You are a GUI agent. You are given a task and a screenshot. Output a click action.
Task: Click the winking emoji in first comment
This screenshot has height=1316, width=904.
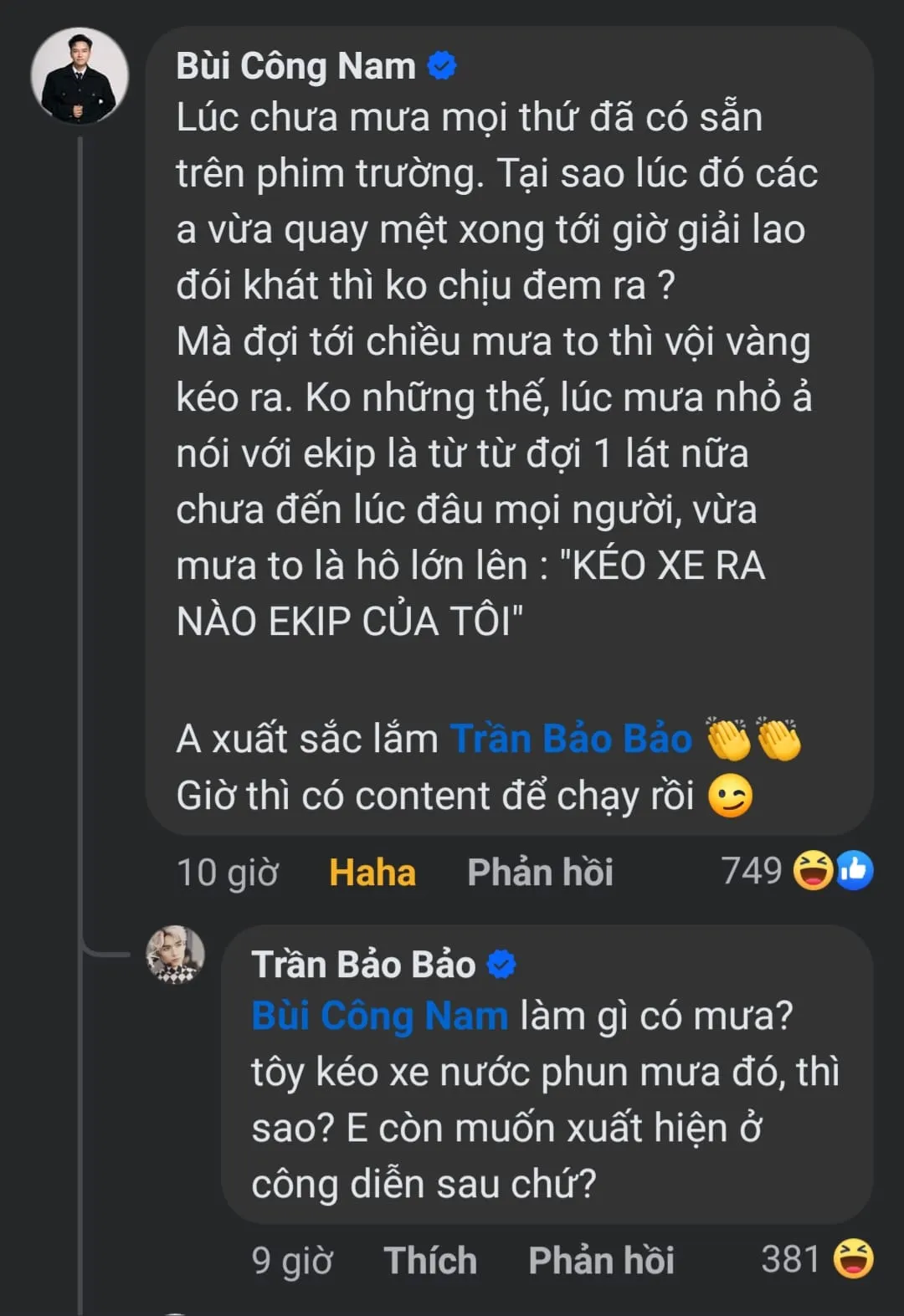(x=730, y=796)
